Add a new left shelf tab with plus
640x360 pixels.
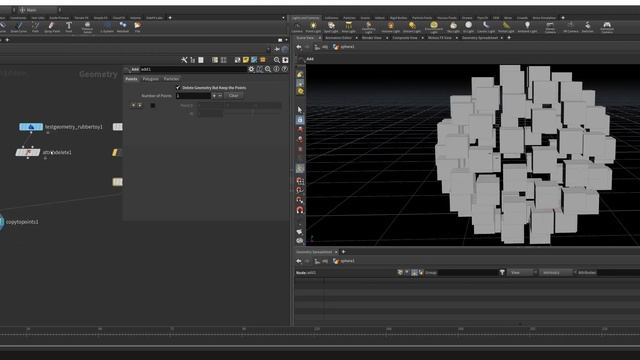pyautogui.click(x=170, y=18)
